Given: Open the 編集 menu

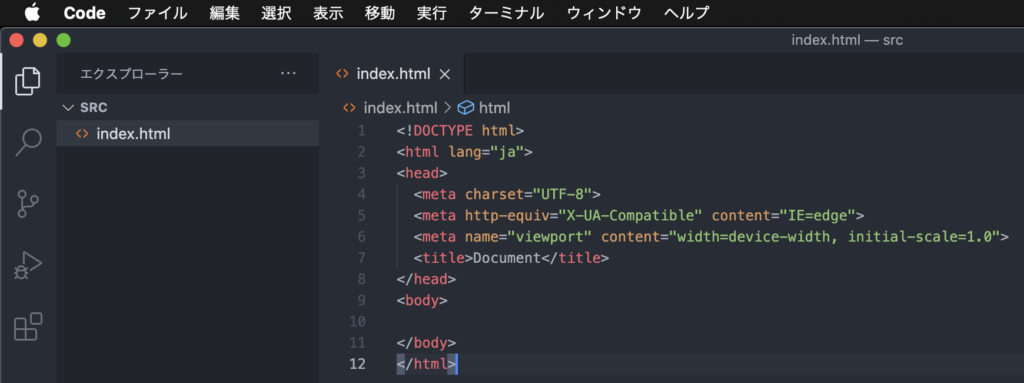Looking at the screenshot, I should coord(225,12).
